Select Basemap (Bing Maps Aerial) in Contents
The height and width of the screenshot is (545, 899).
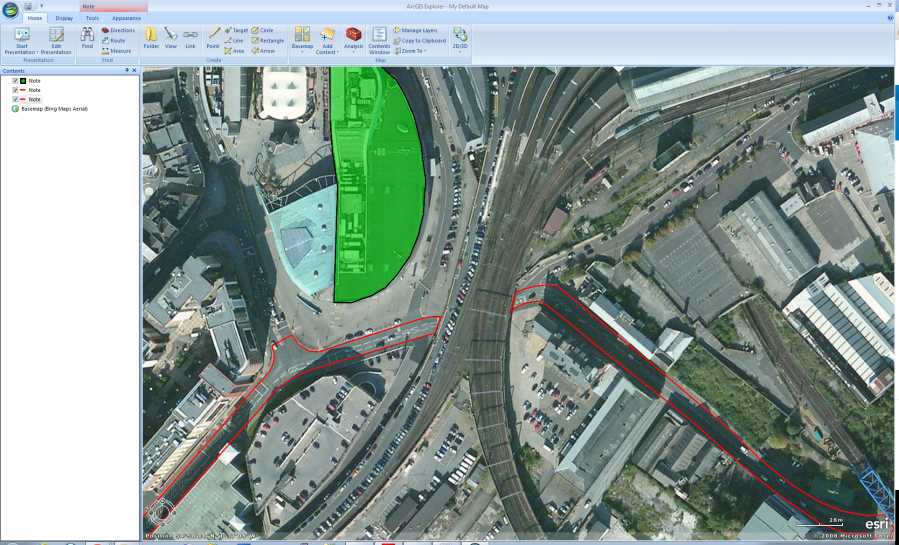[x=54, y=108]
